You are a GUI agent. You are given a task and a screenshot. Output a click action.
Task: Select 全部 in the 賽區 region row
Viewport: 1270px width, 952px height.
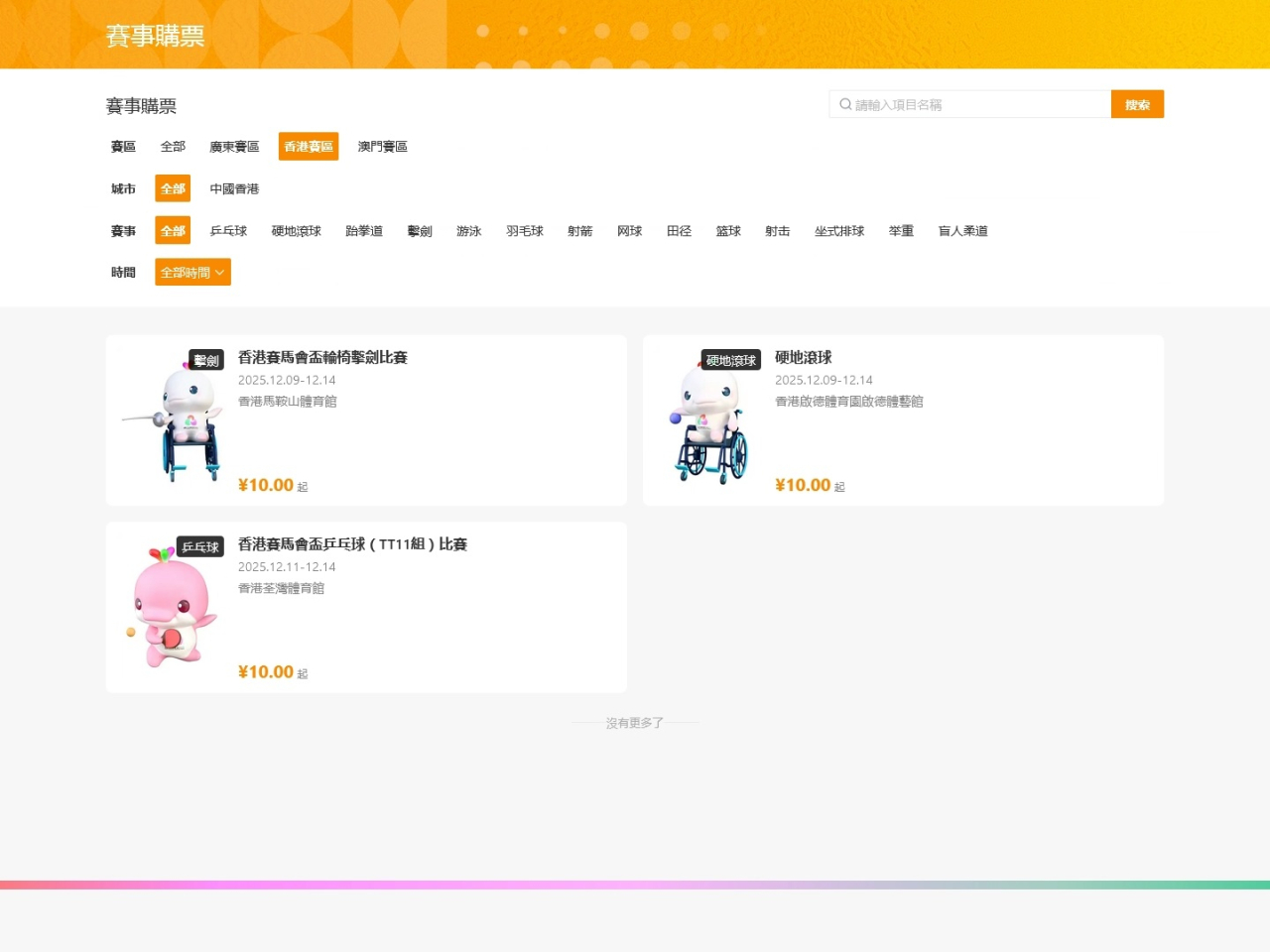coord(173,147)
